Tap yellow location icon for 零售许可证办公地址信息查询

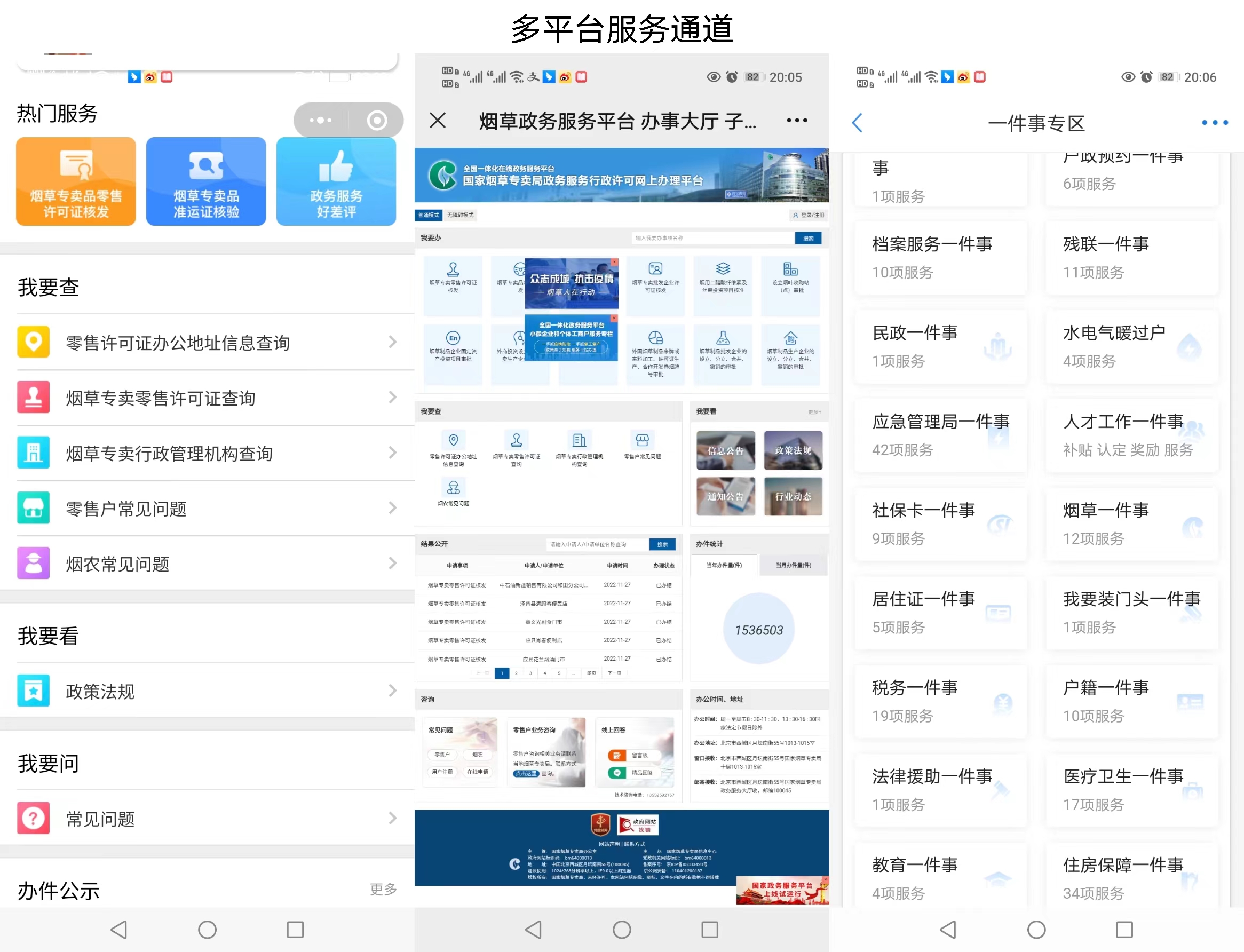point(34,342)
